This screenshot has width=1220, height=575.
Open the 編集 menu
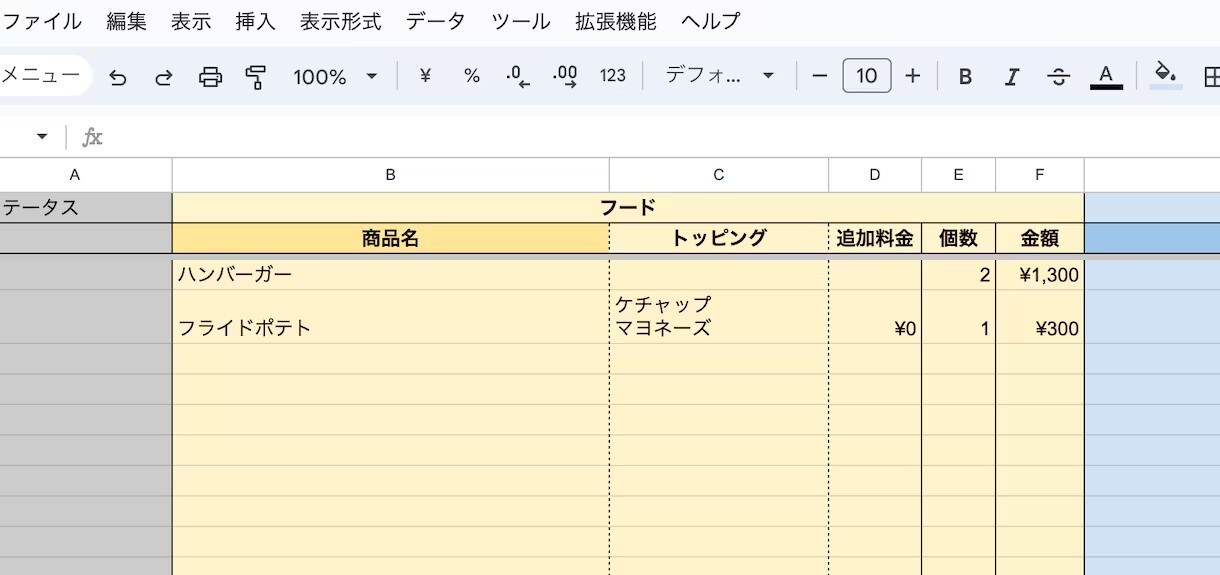pos(127,21)
